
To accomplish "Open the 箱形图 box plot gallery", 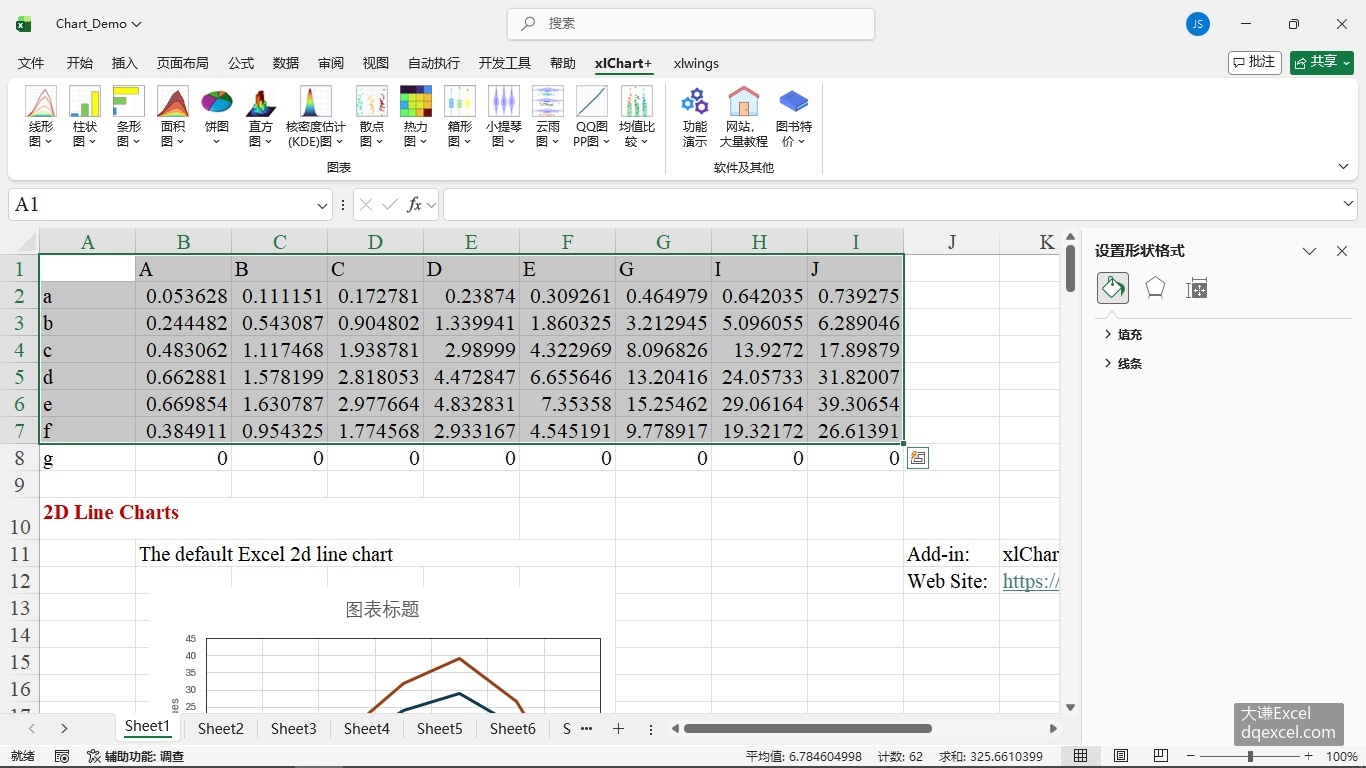I will point(460,117).
